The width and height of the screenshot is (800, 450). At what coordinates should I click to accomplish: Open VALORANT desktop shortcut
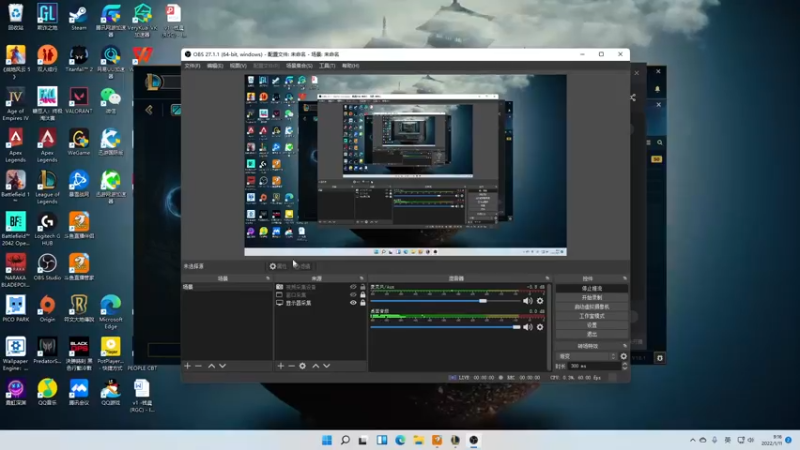coord(79,101)
